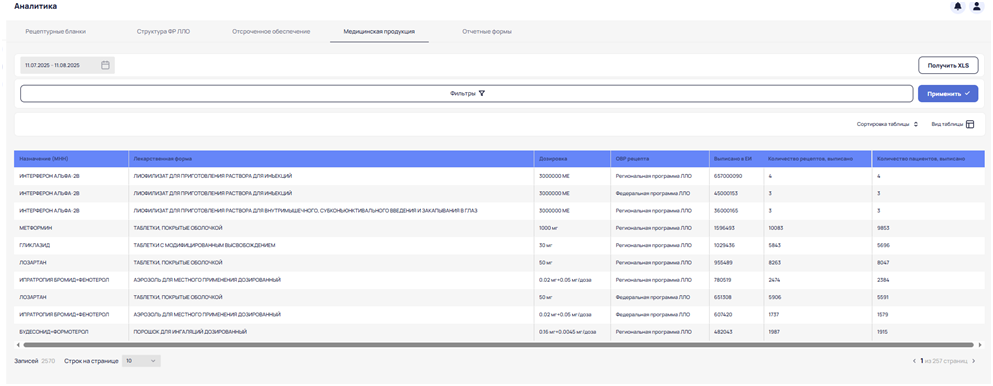Screen dimensions: 993x386
Task: Switch to Рецептурные бланки tab
Action: 56,31
